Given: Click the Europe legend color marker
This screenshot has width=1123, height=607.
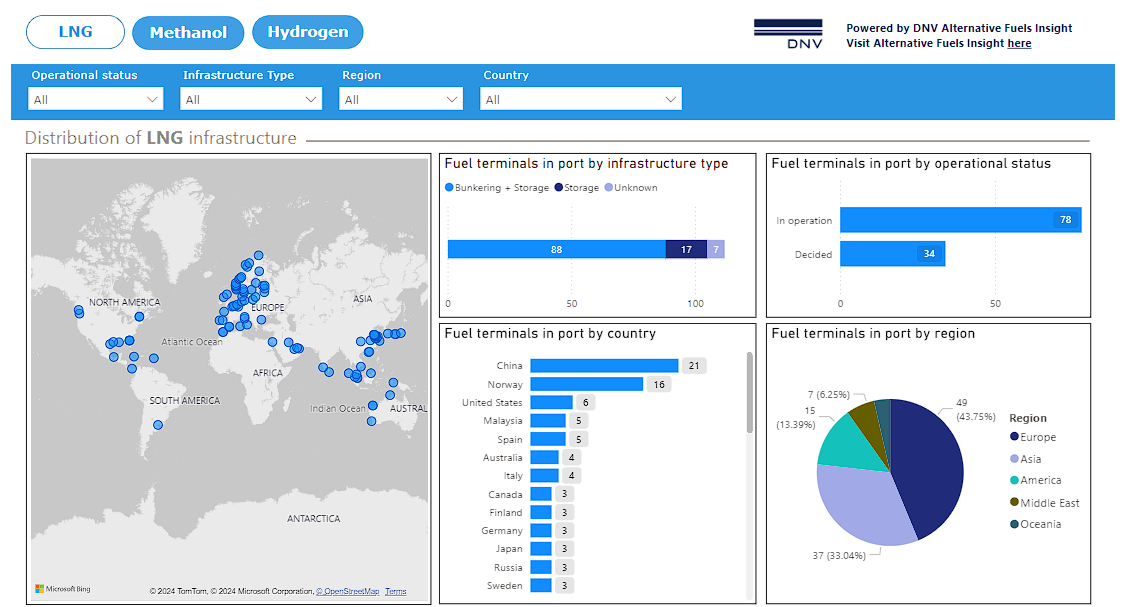Looking at the screenshot, I should (x=1014, y=437).
